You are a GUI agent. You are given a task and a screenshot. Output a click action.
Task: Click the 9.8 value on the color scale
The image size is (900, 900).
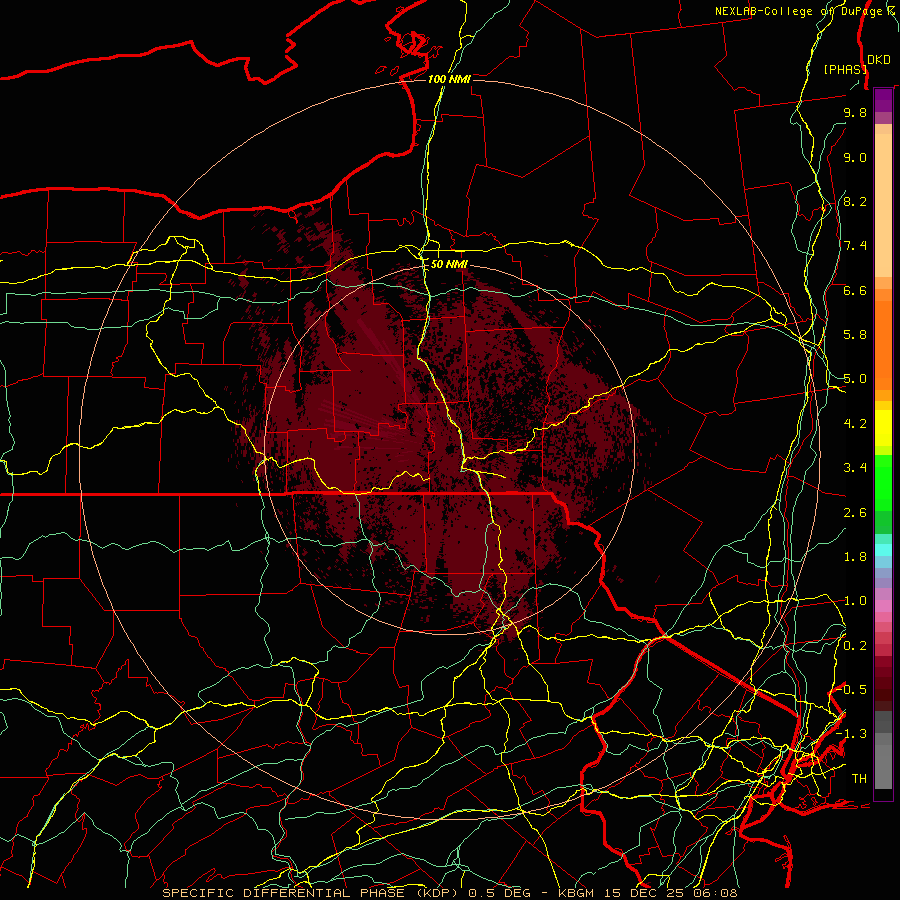click(855, 112)
